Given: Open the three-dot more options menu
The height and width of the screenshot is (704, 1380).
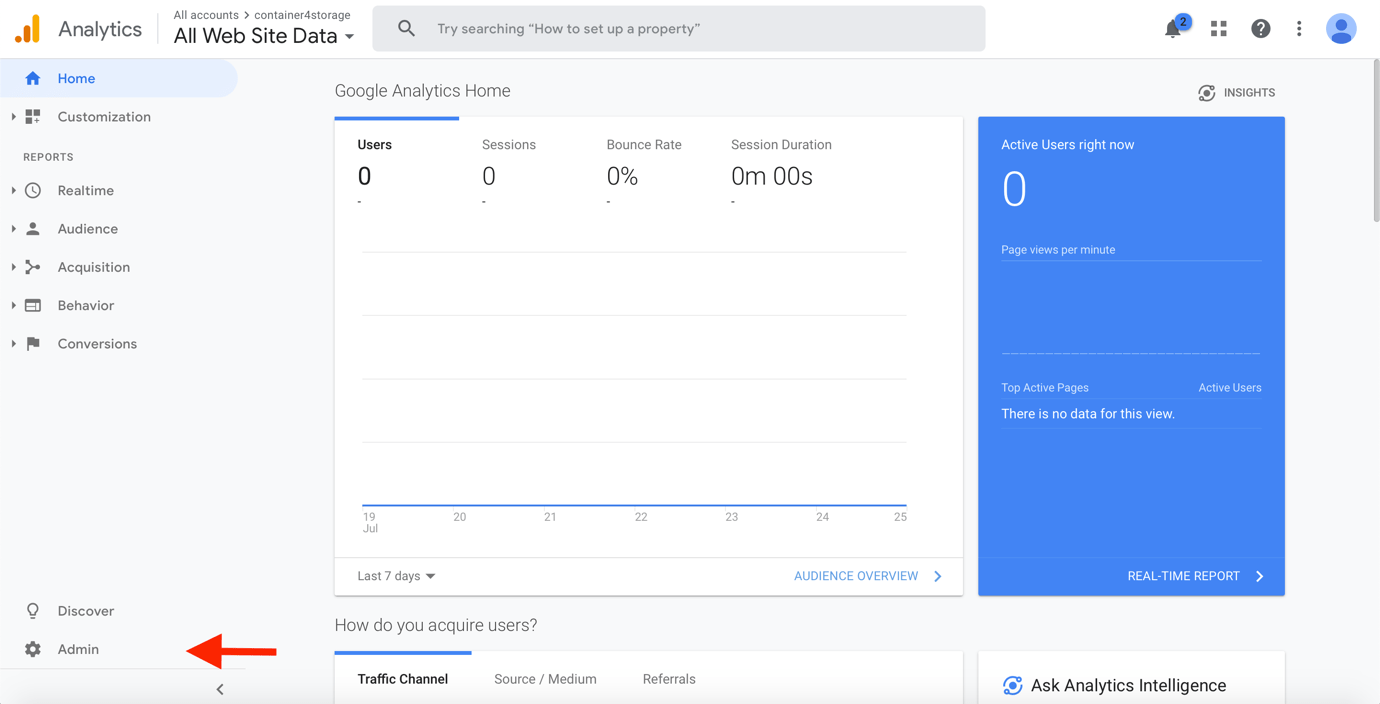Looking at the screenshot, I should pos(1299,29).
